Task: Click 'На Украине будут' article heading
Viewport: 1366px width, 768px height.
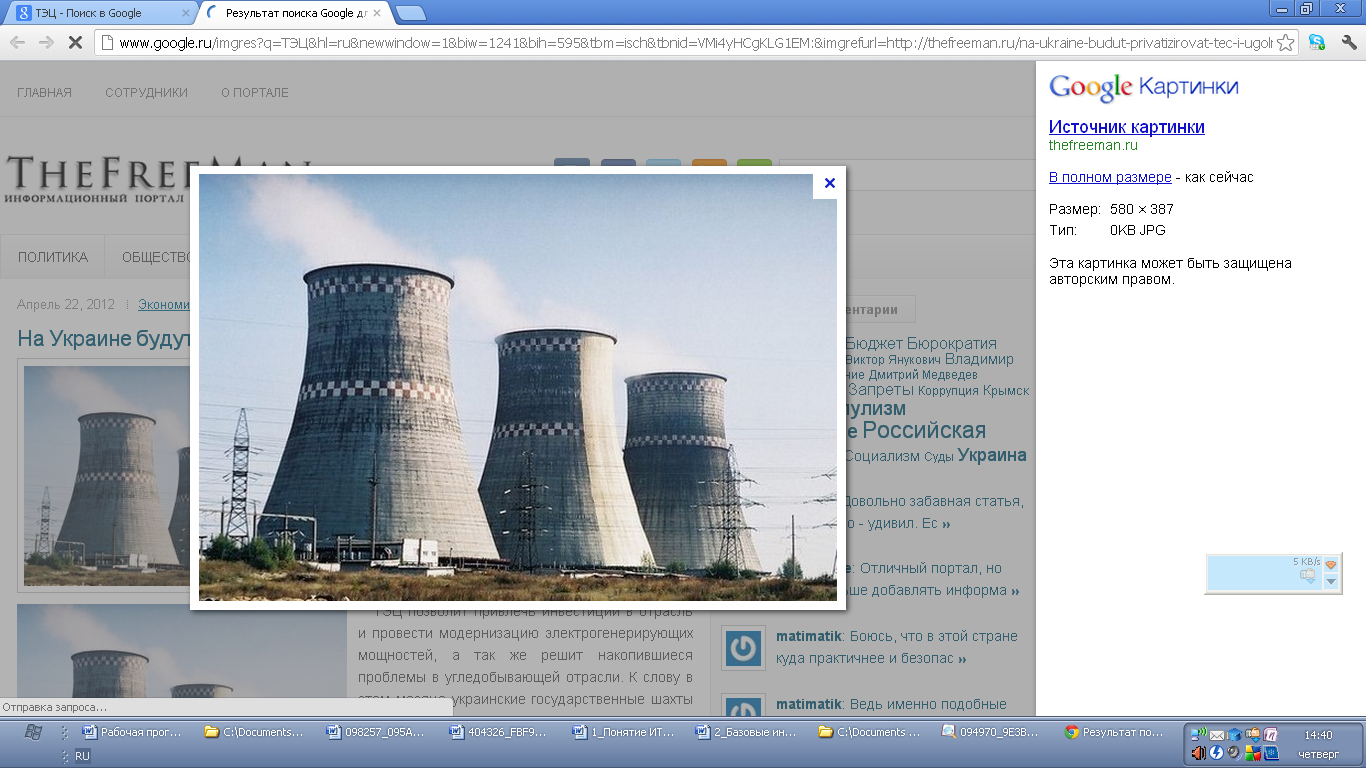Action: tap(104, 338)
